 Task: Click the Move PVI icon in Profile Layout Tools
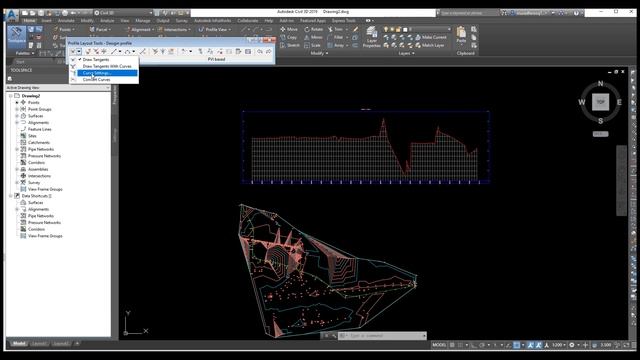[x=104, y=51]
